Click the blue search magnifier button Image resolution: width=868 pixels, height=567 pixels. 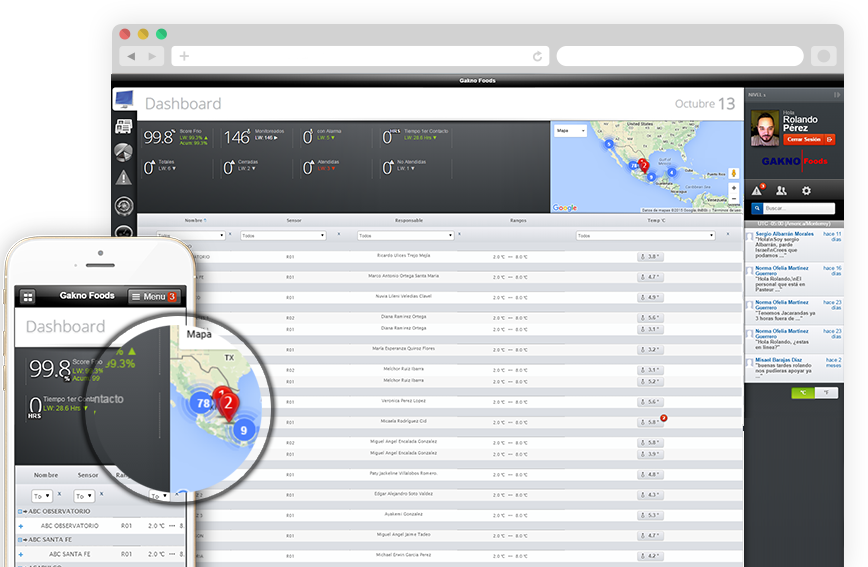click(757, 208)
